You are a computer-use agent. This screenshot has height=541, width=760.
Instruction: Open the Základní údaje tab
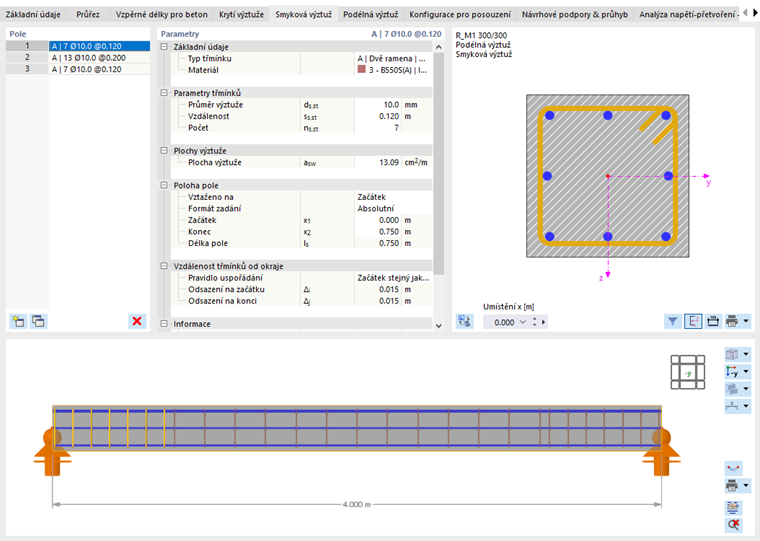[x=33, y=14]
